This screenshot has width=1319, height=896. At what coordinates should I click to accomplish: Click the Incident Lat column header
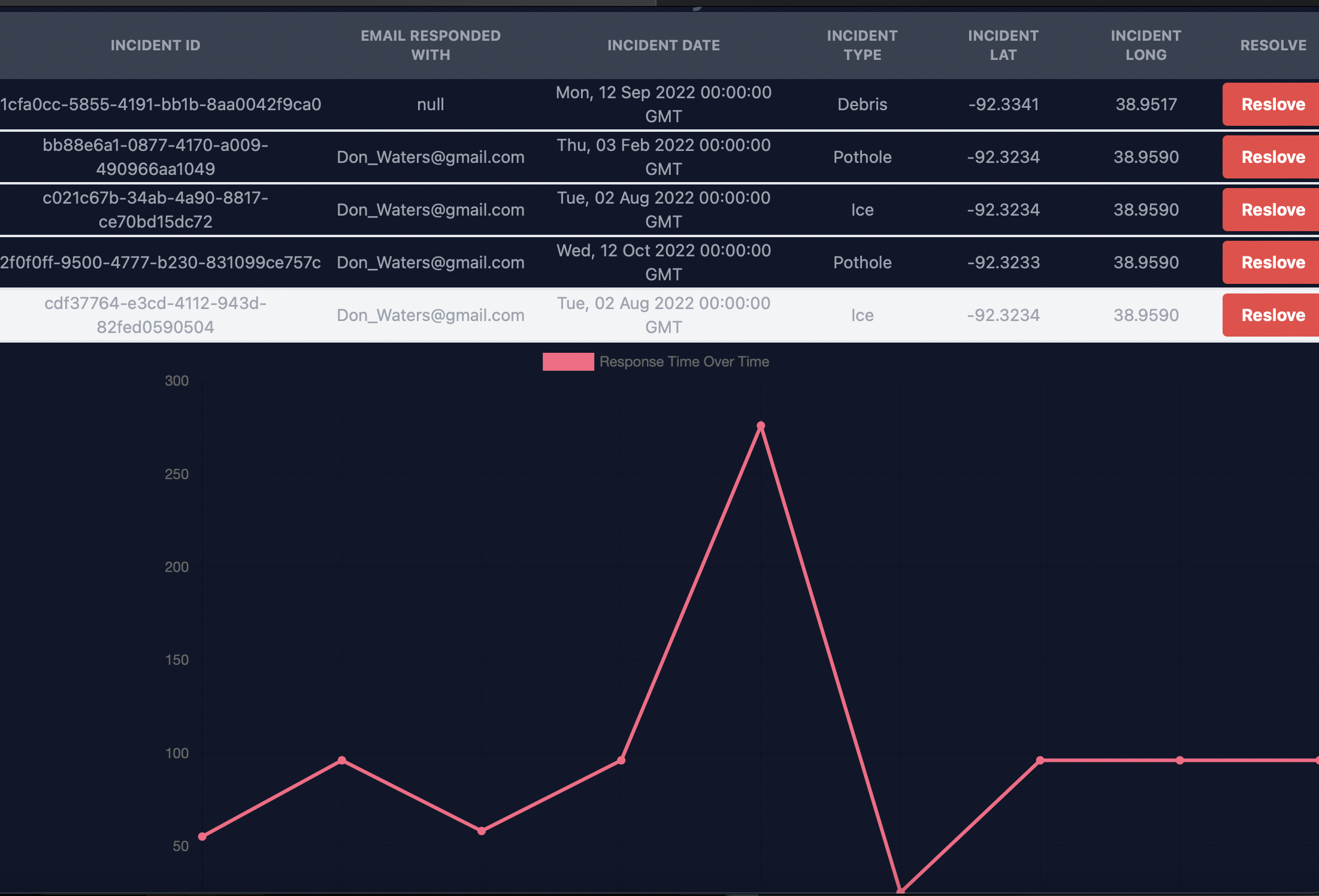[x=1003, y=46]
